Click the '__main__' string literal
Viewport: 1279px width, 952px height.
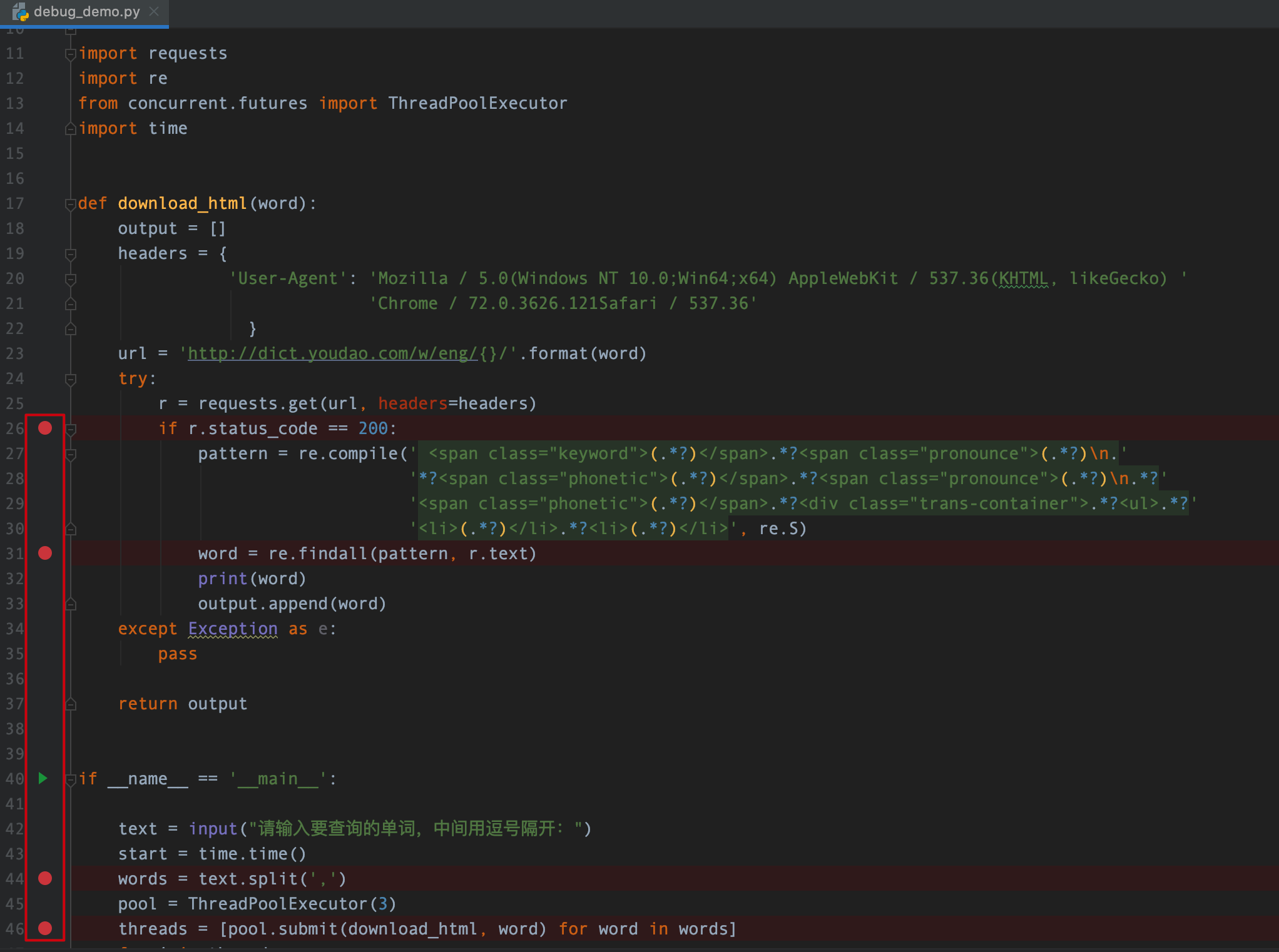[278, 779]
